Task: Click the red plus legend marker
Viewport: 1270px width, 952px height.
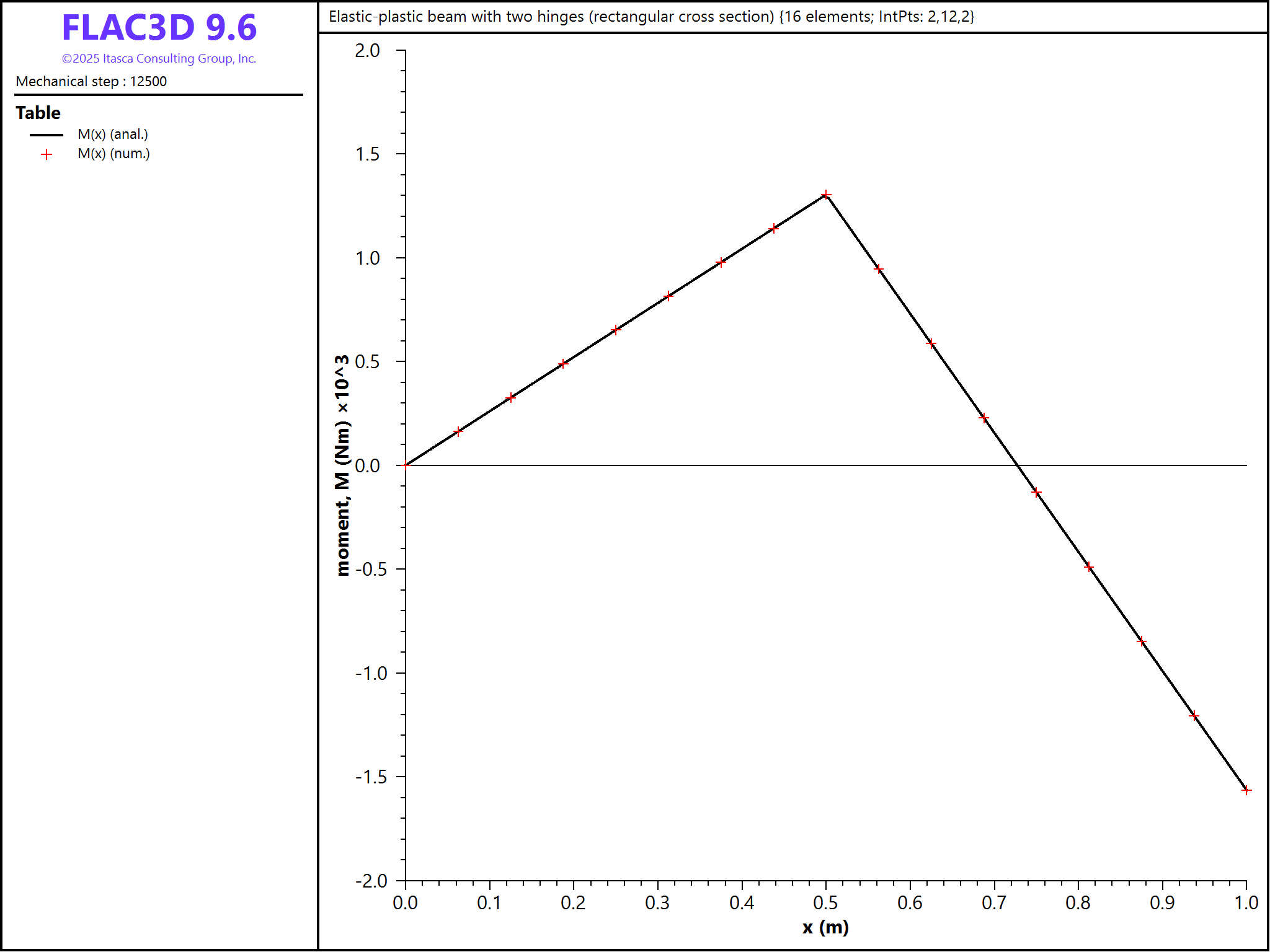Action: pyautogui.click(x=47, y=154)
